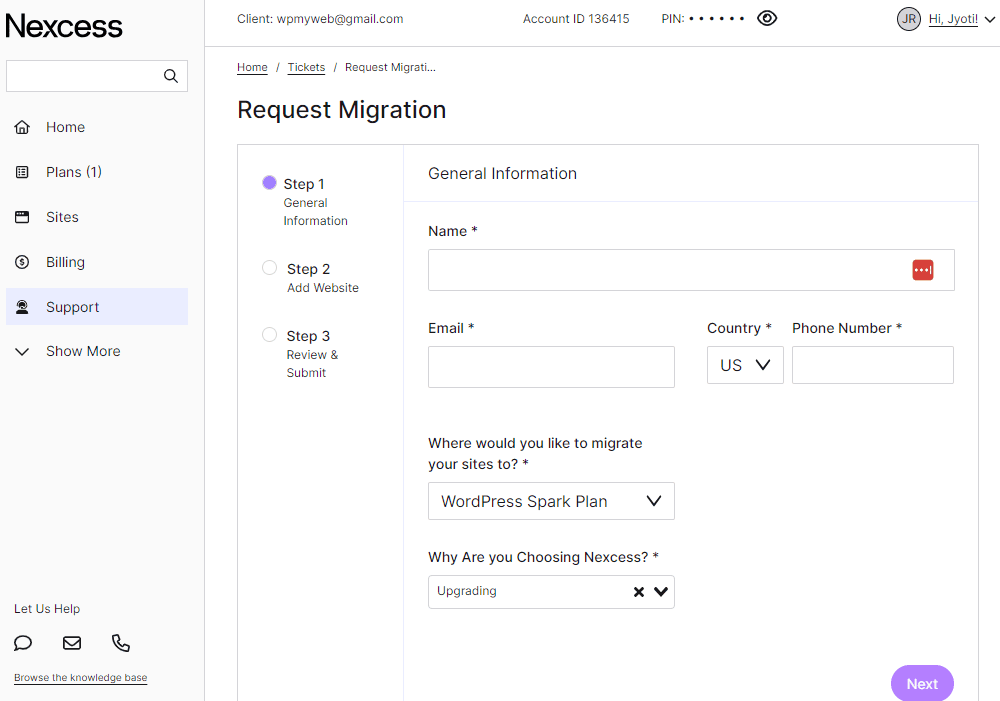Click the Sites icon in the sidebar
The height and width of the screenshot is (701, 1000).
pos(21,216)
